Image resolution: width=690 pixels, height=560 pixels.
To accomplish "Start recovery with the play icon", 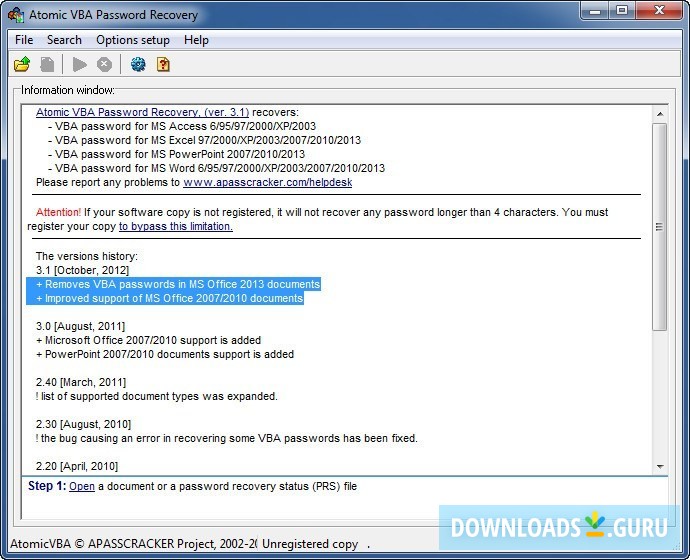I will [x=79, y=64].
